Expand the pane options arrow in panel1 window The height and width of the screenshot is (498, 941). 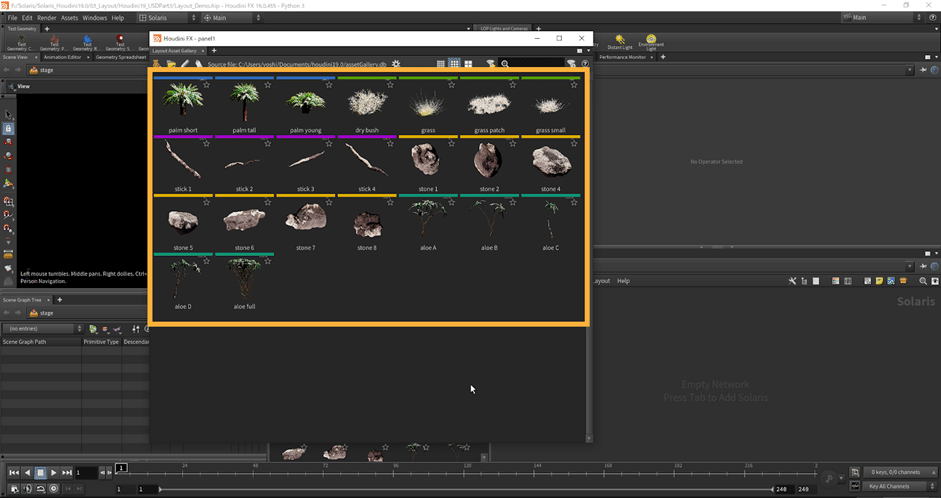[x=588, y=51]
